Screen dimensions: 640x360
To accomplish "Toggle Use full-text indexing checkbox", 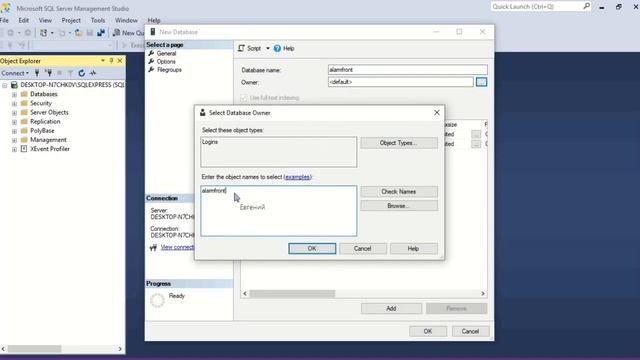I will click(x=244, y=98).
